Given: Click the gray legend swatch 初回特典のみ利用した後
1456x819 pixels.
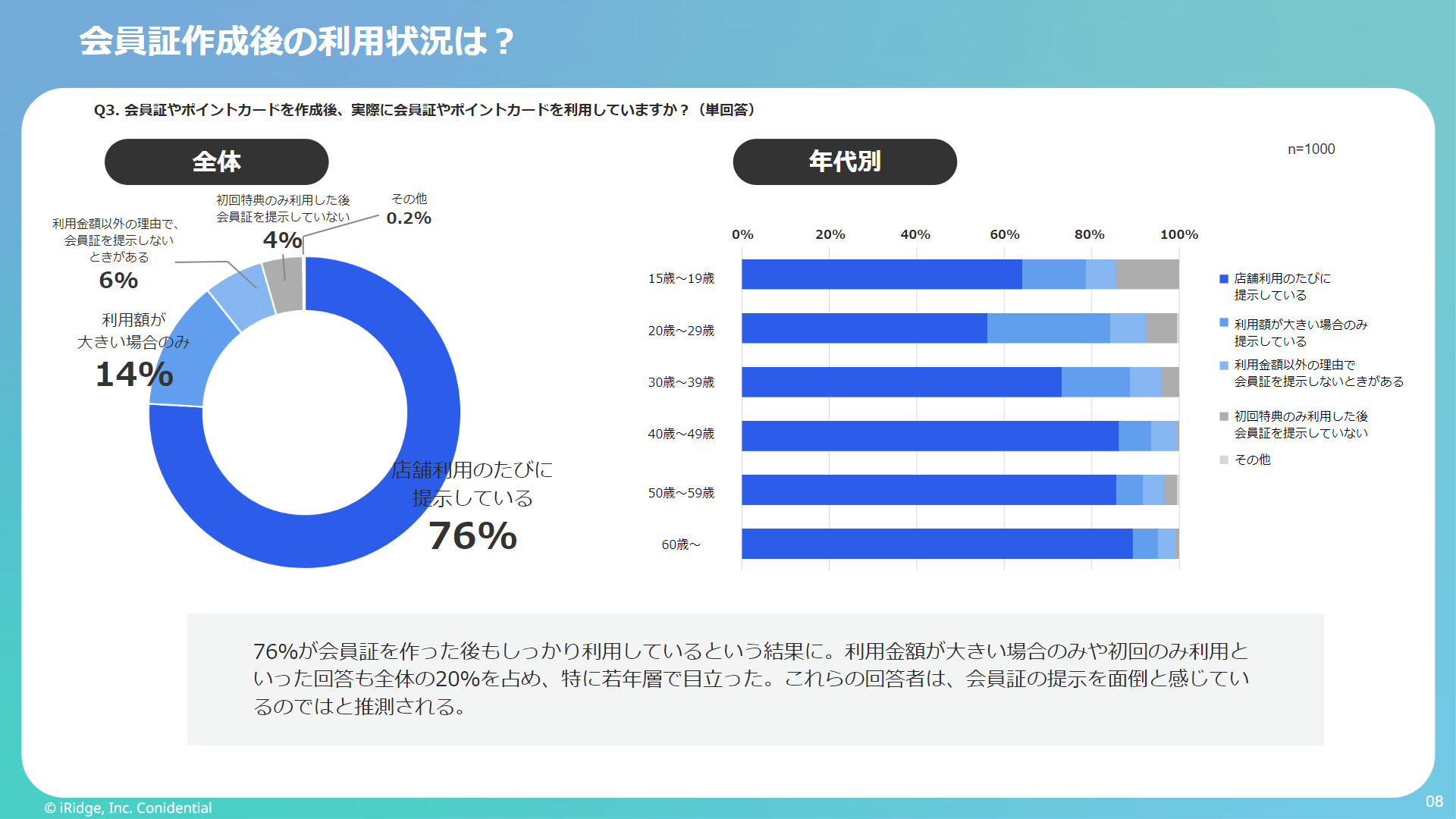Looking at the screenshot, I should pos(1223,416).
